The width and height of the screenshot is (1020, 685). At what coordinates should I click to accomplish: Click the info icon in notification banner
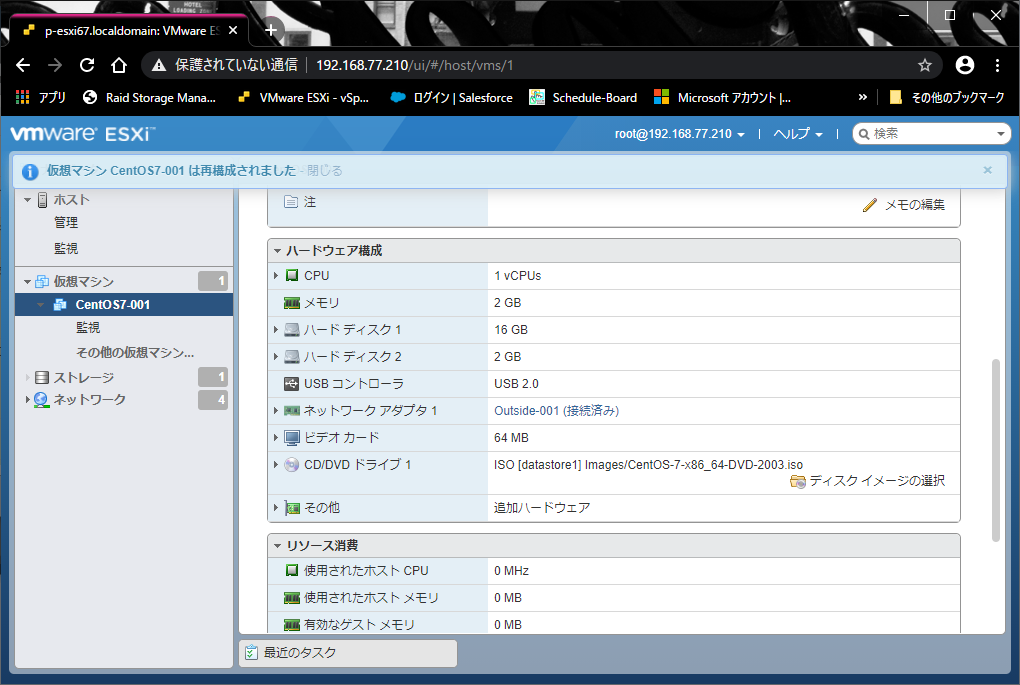click(x=30, y=171)
